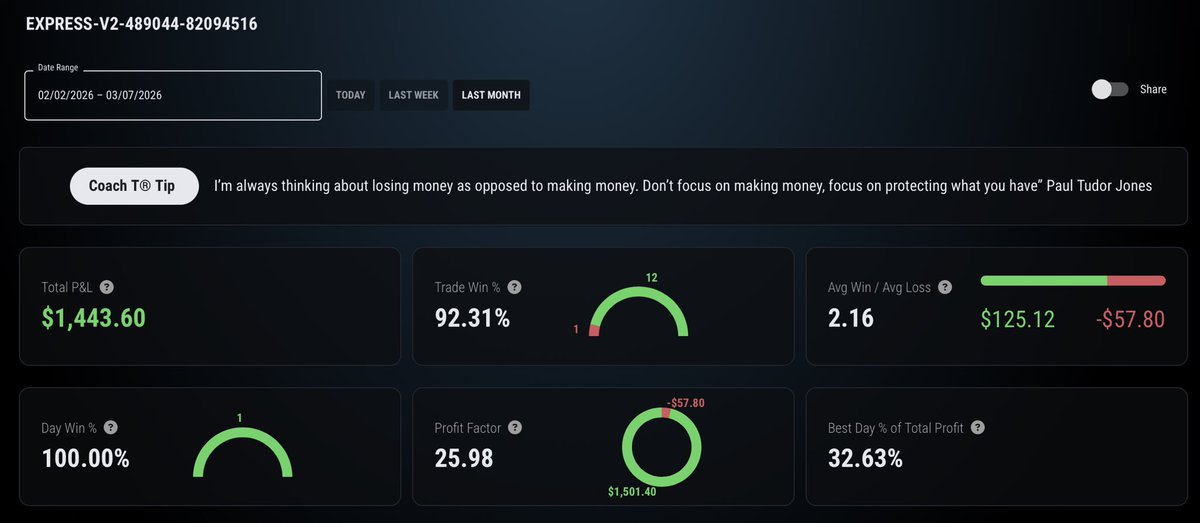Select the TODAY date filter
This screenshot has height=523, width=1200.
[x=351, y=95]
